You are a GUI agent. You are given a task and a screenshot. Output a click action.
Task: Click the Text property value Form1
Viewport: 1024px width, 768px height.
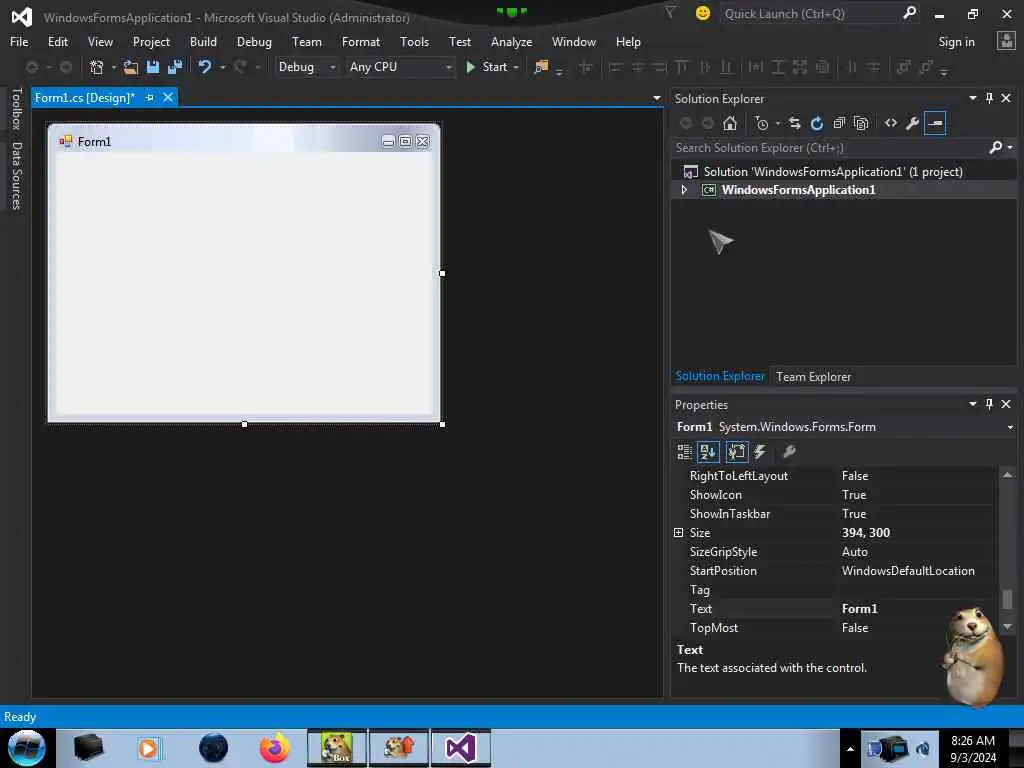(x=859, y=609)
